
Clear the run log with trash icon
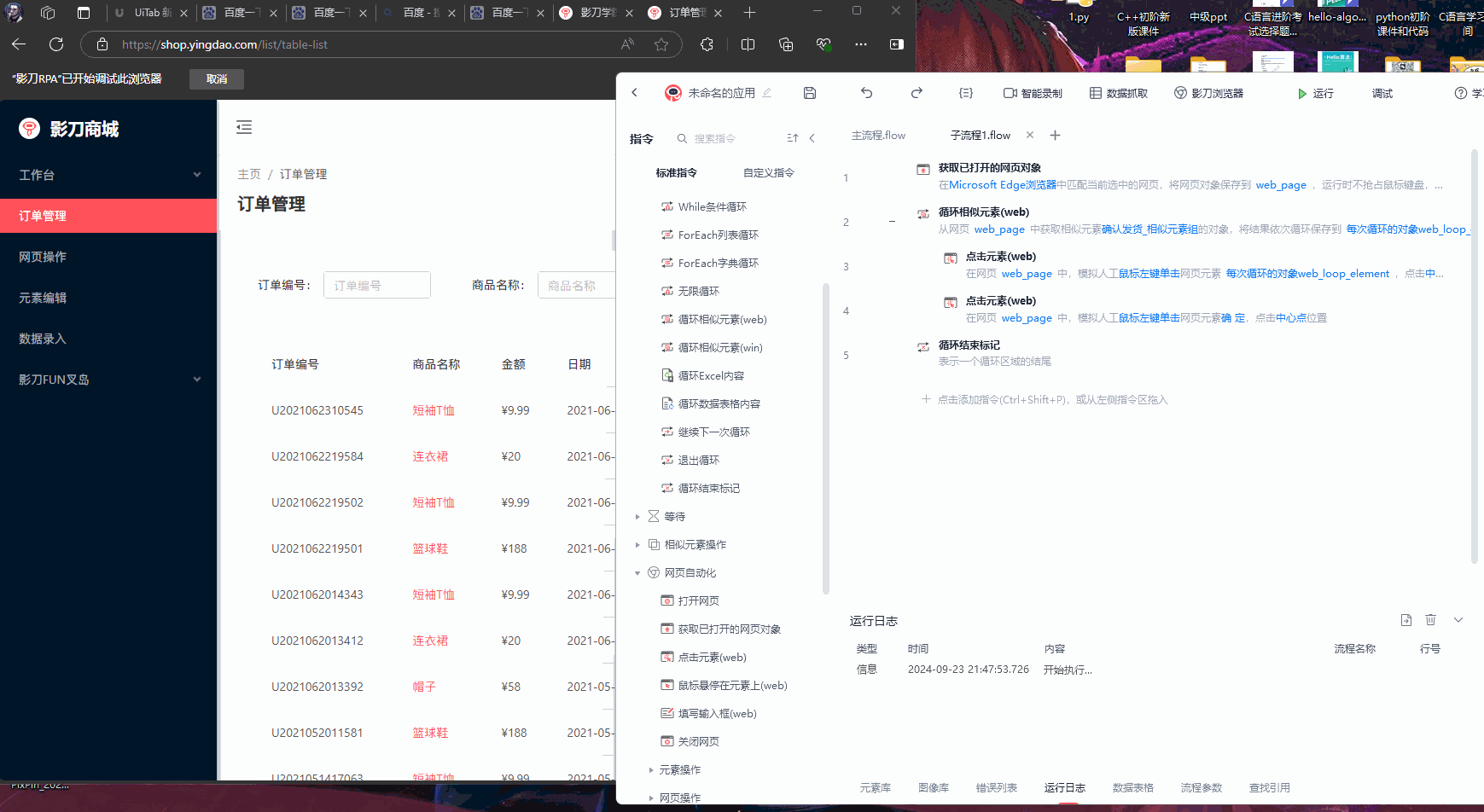tap(1431, 620)
